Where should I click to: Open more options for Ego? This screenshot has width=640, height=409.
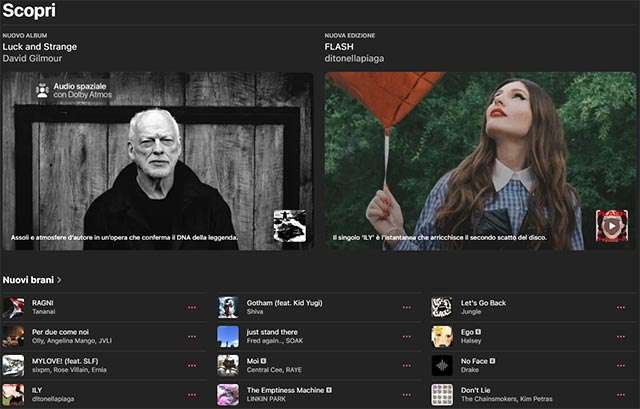pos(621,337)
